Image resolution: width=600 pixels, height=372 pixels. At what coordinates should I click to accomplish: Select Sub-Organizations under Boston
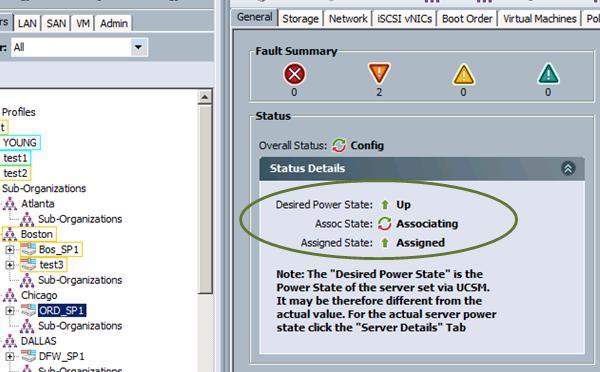click(x=80, y=280)
